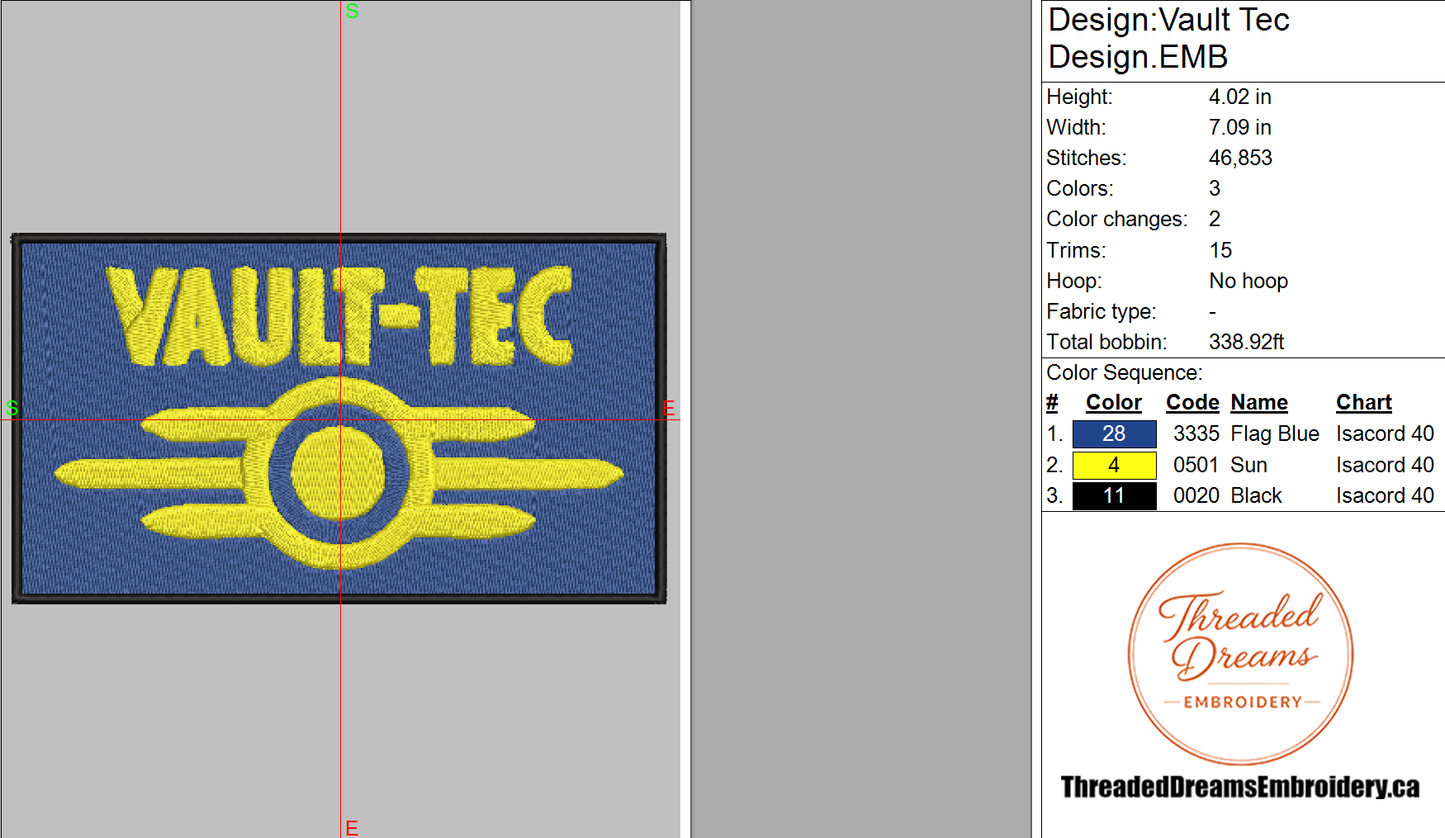1445x838 pixels.
Task: Click the 'Flag Blue' thread name
Action: [x=1275, y=434]
